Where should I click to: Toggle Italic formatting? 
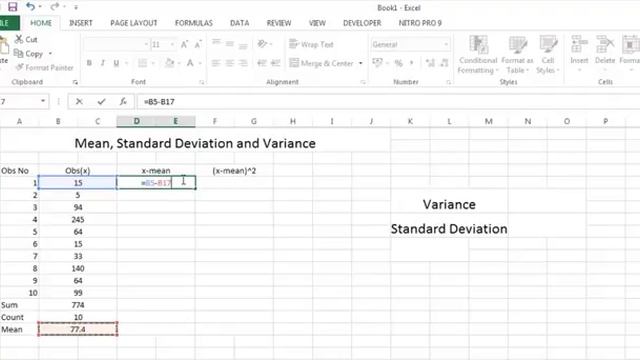(x=102, y=63)
